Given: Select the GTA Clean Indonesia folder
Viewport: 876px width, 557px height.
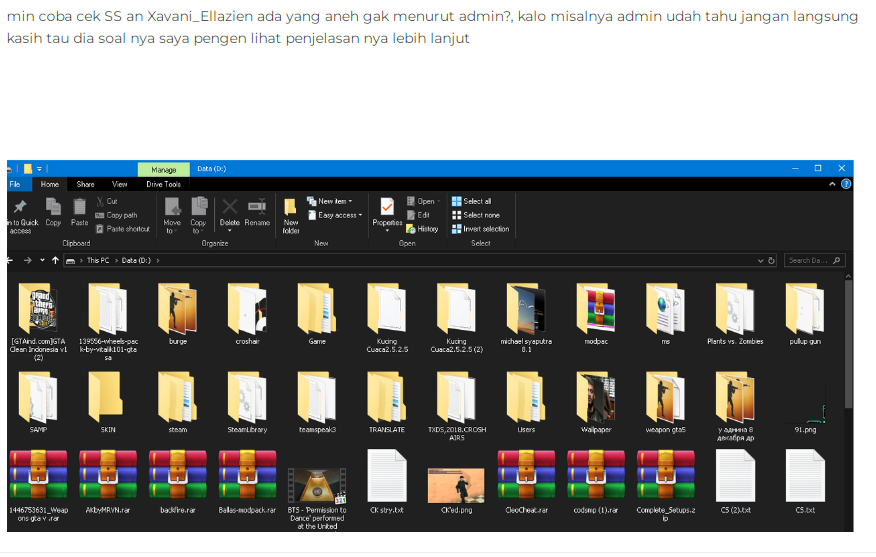Looking at the screenshot, I should [x=38, y=321].
